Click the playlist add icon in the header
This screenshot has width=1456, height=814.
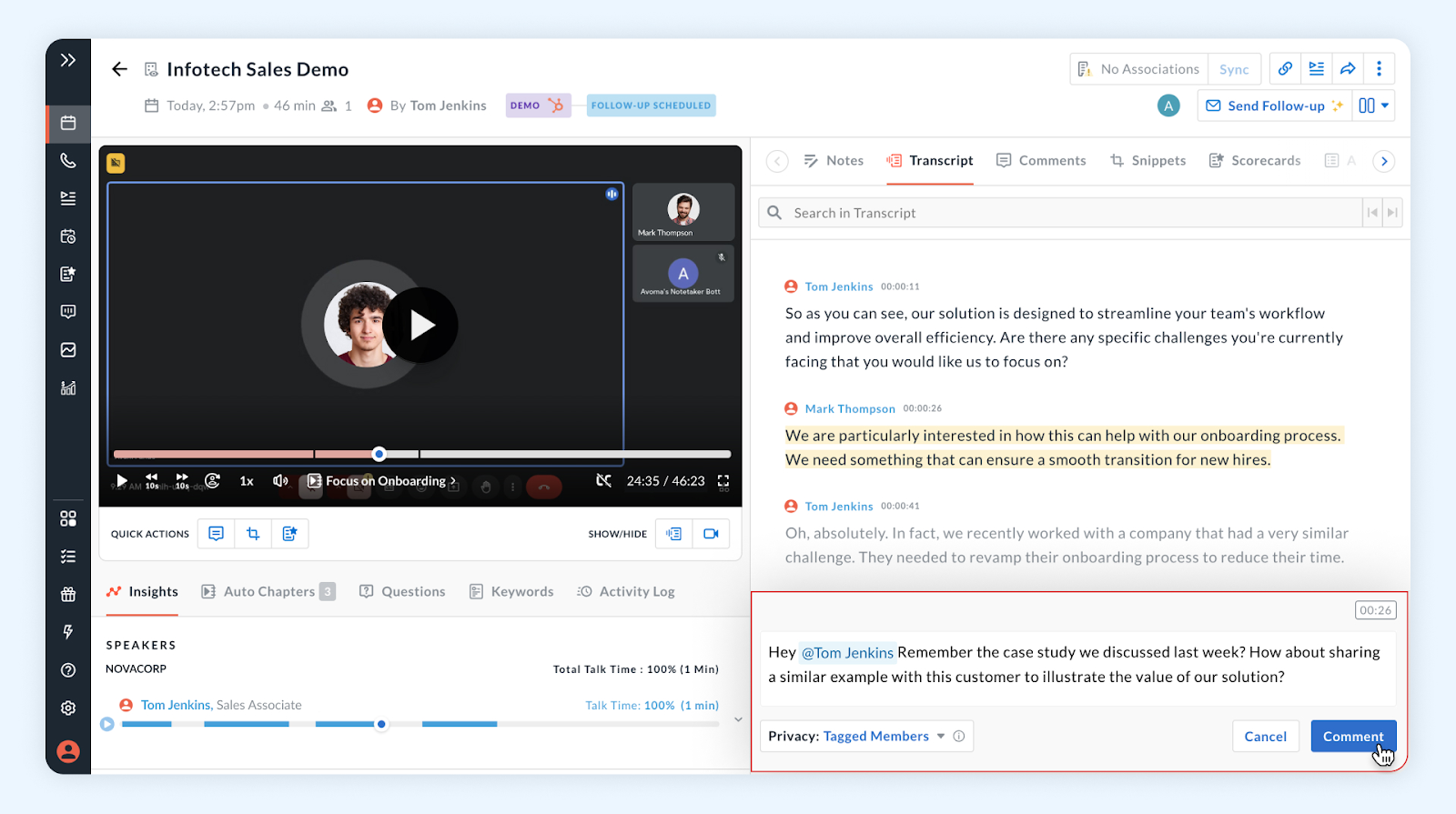[x=1317, y=68]
